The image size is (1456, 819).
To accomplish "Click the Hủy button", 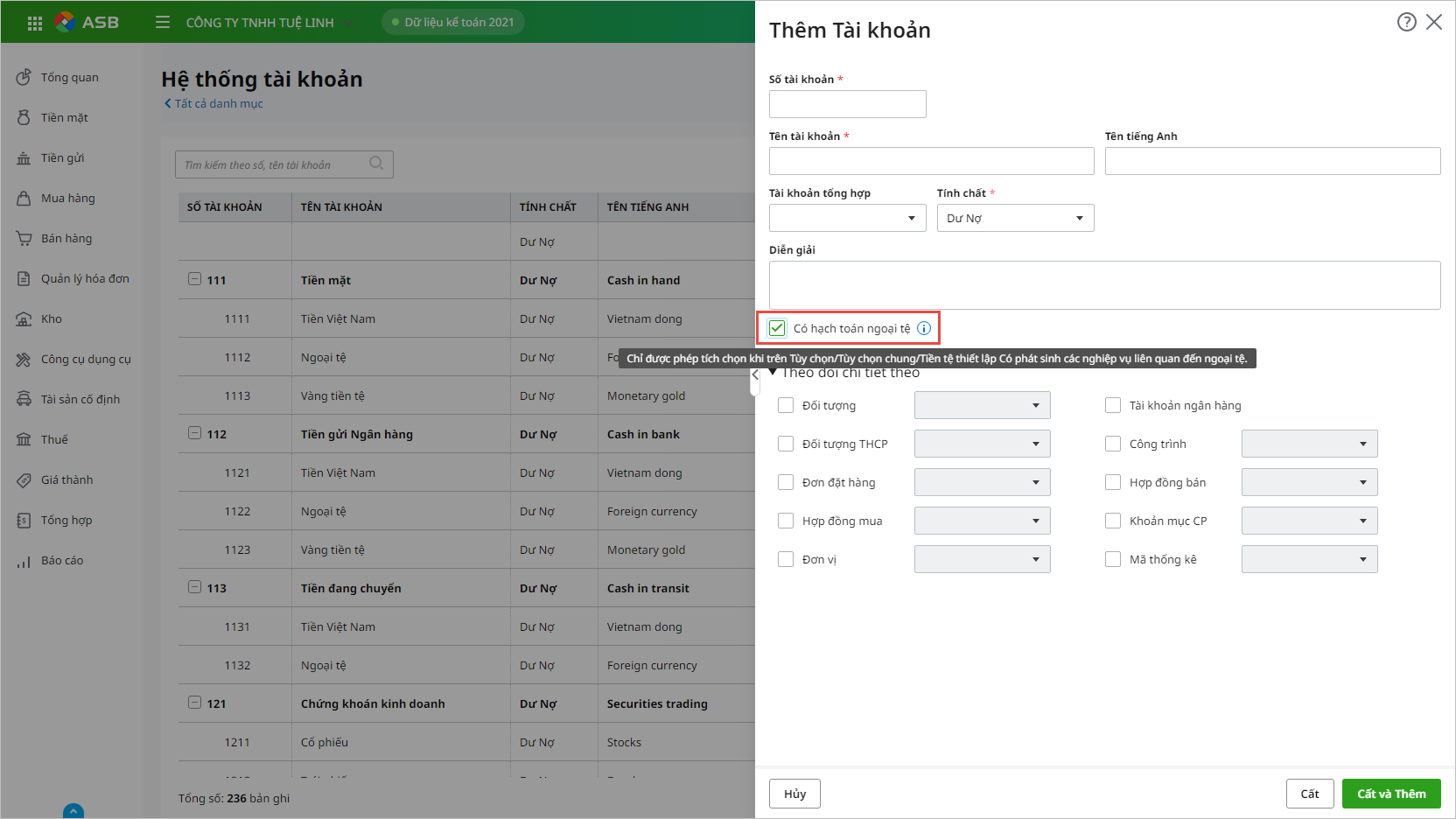I will (794, 794).
